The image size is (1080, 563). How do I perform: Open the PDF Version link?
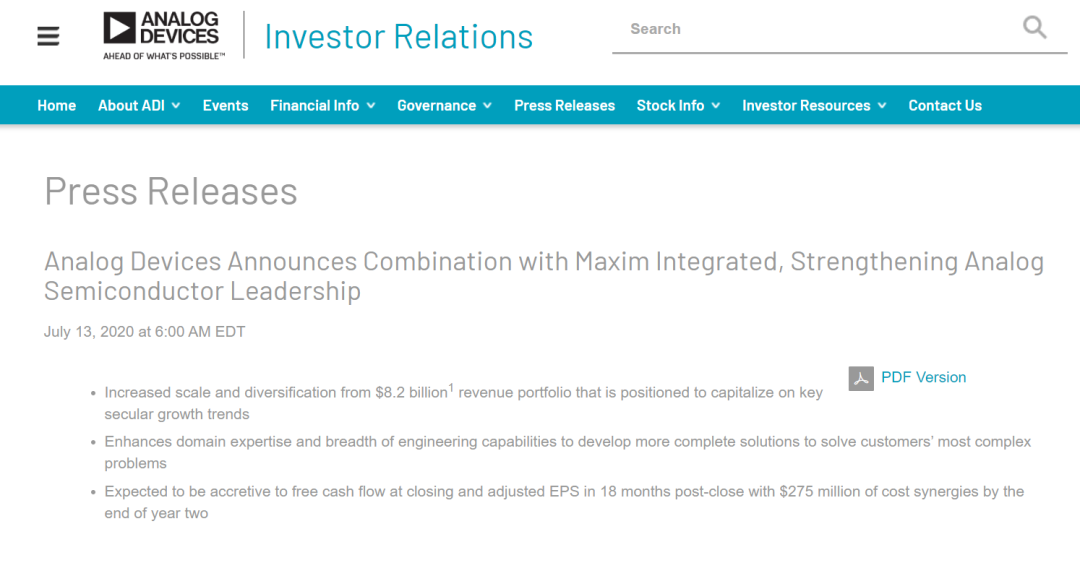coord(924,378)
